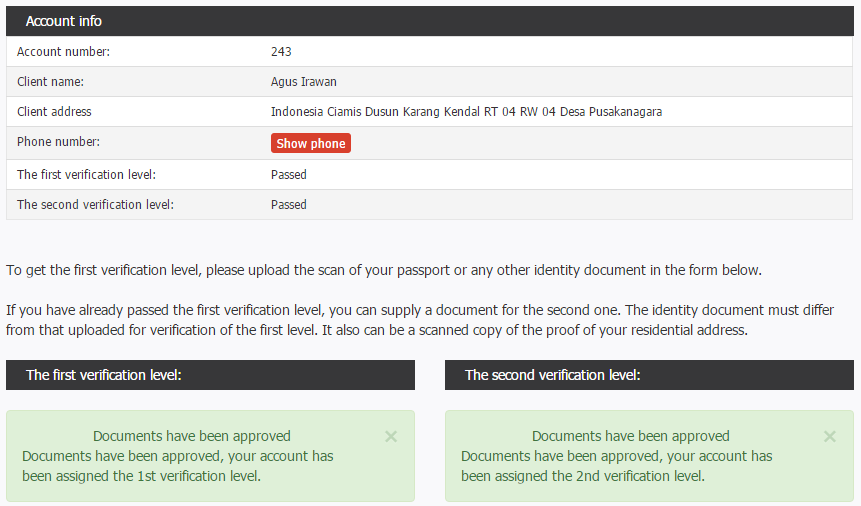This screenshot has width=861, height=506.
Task: Click the first verification level Passed status
Action: pyautogui.click(x=289, y=175)
